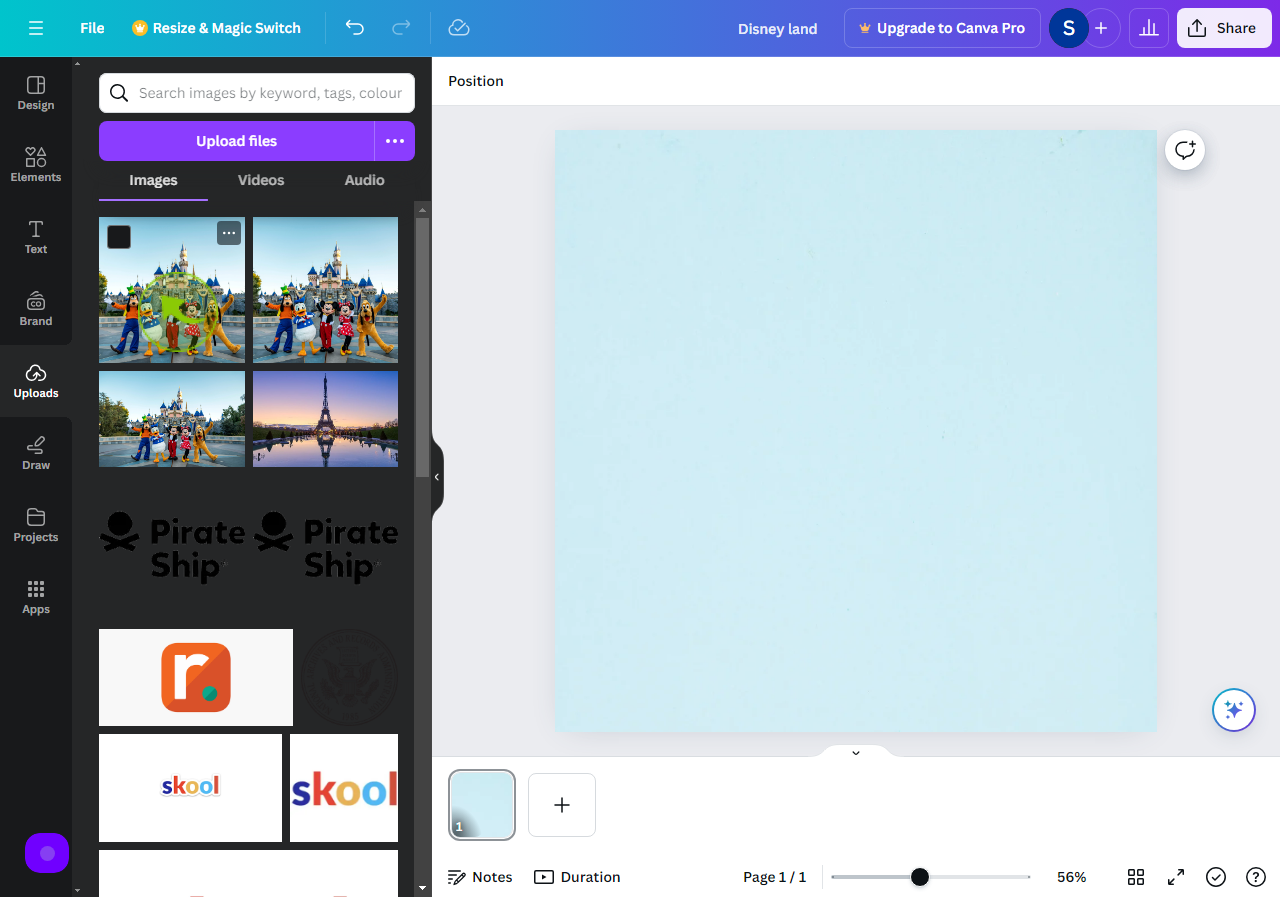
Task: Open the Apps sidebar panel
Action: pyautogui.click(x=36, y=597)
